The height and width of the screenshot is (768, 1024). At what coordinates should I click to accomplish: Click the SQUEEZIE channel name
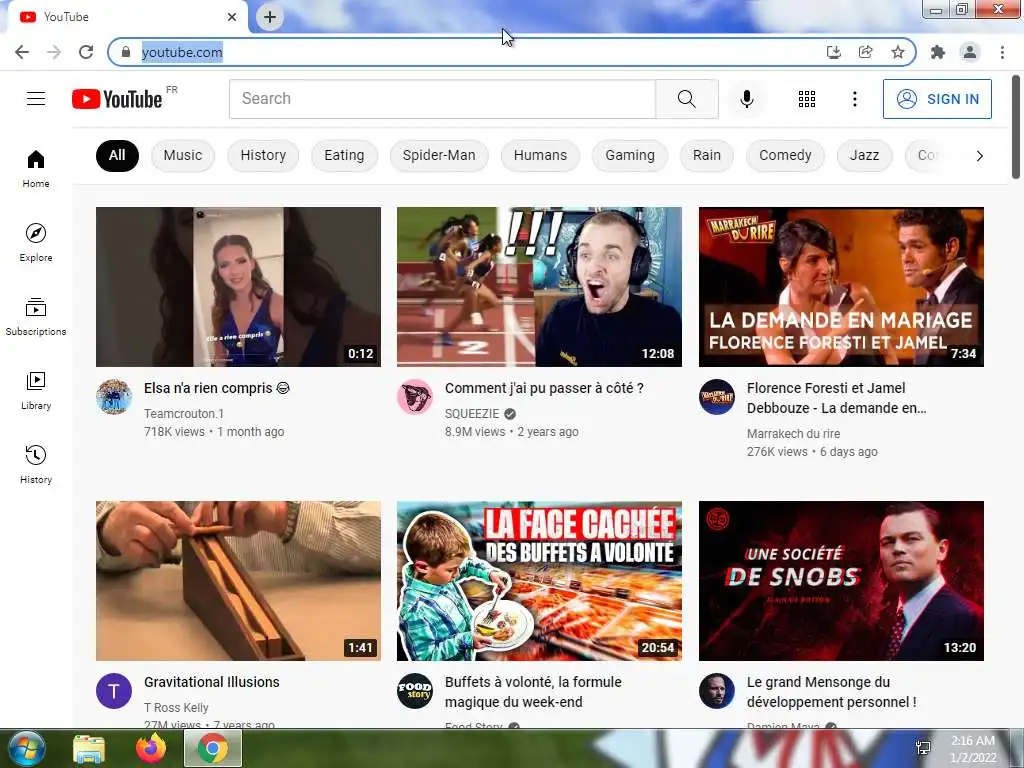tap(472, 413)
